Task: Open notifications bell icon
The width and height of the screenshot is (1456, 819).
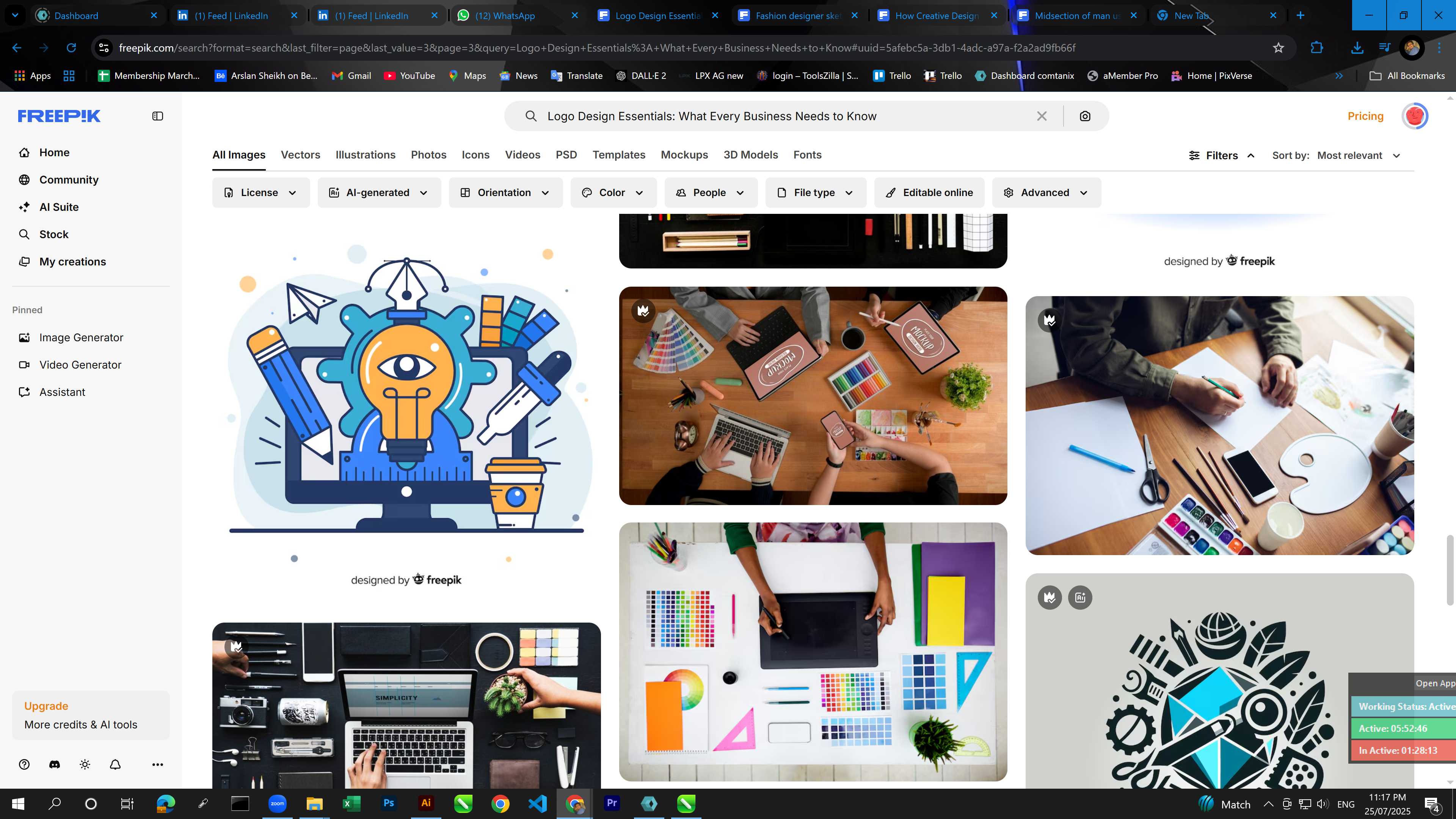Action: pos(115,764)
